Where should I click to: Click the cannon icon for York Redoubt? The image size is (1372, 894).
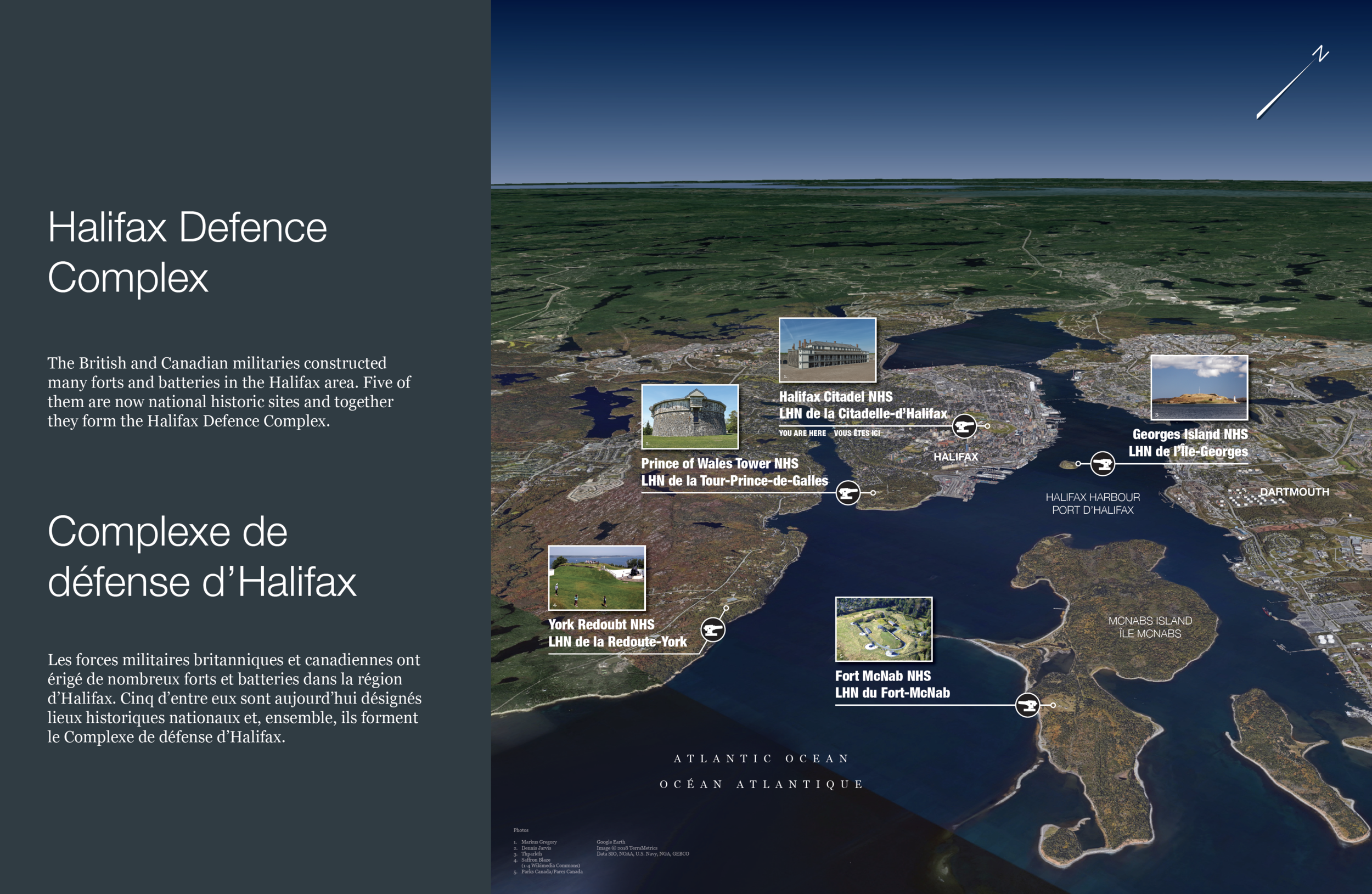pos(713,629)
